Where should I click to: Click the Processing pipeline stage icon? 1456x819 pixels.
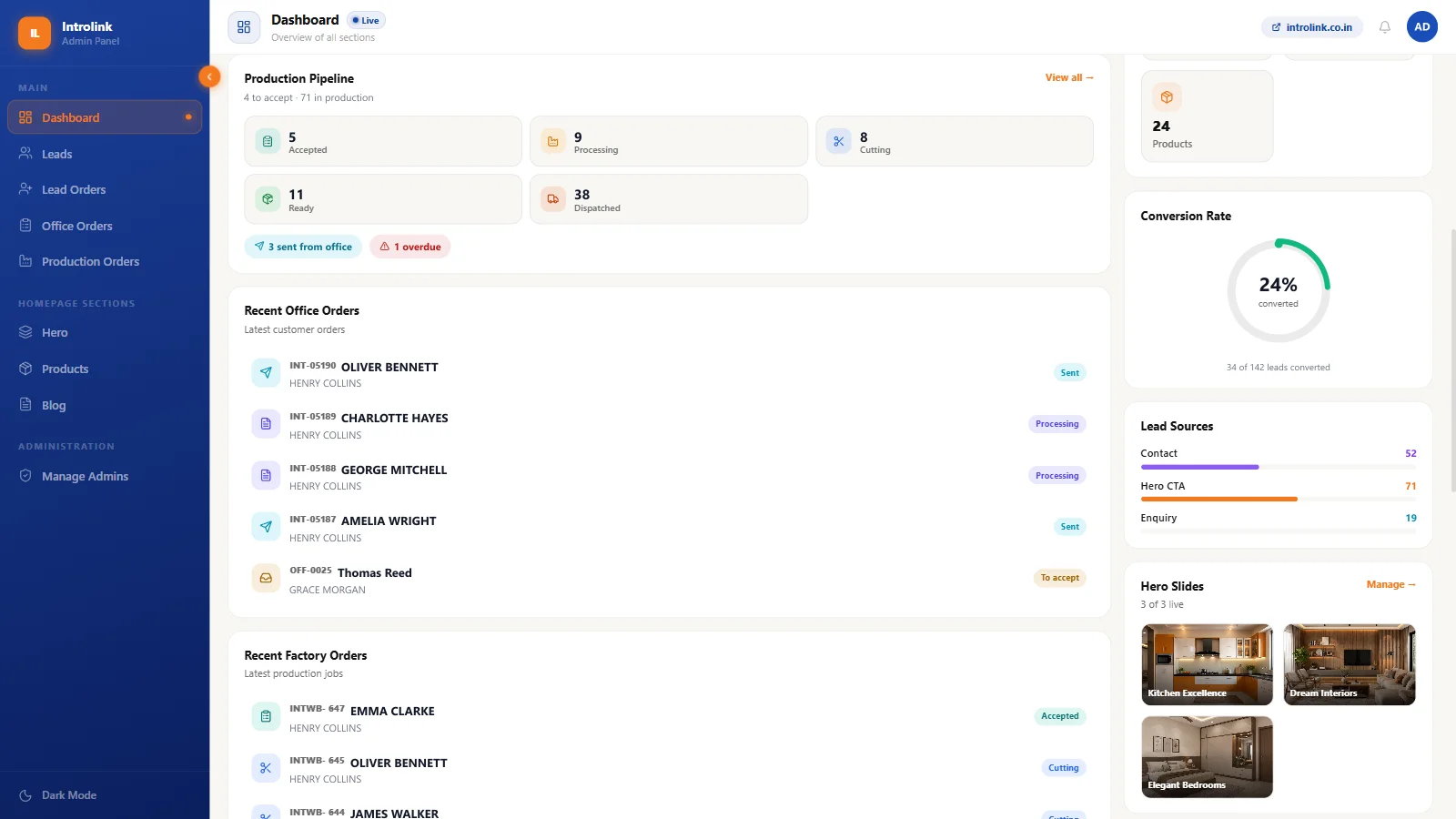(x=553, y=141)
